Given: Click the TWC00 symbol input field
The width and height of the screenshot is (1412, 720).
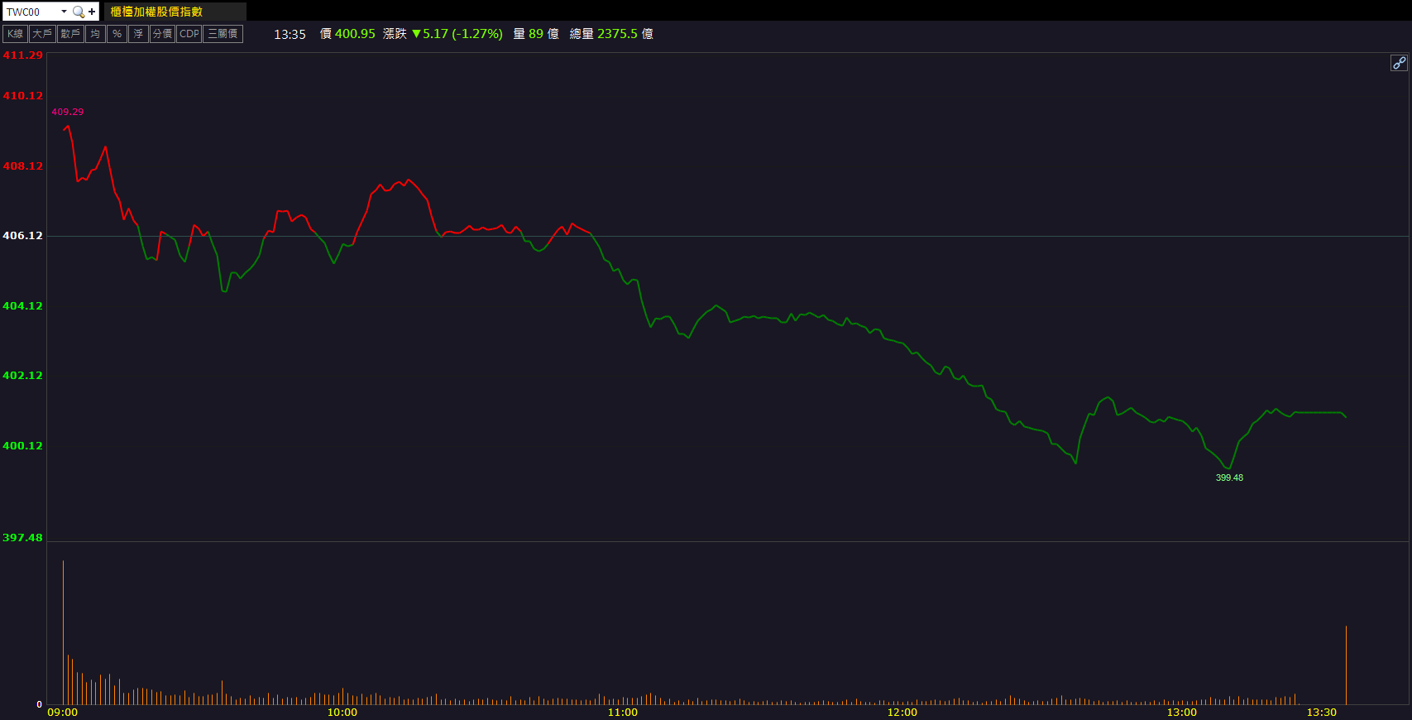Looking at the screenshot, I should click(31, 12).
